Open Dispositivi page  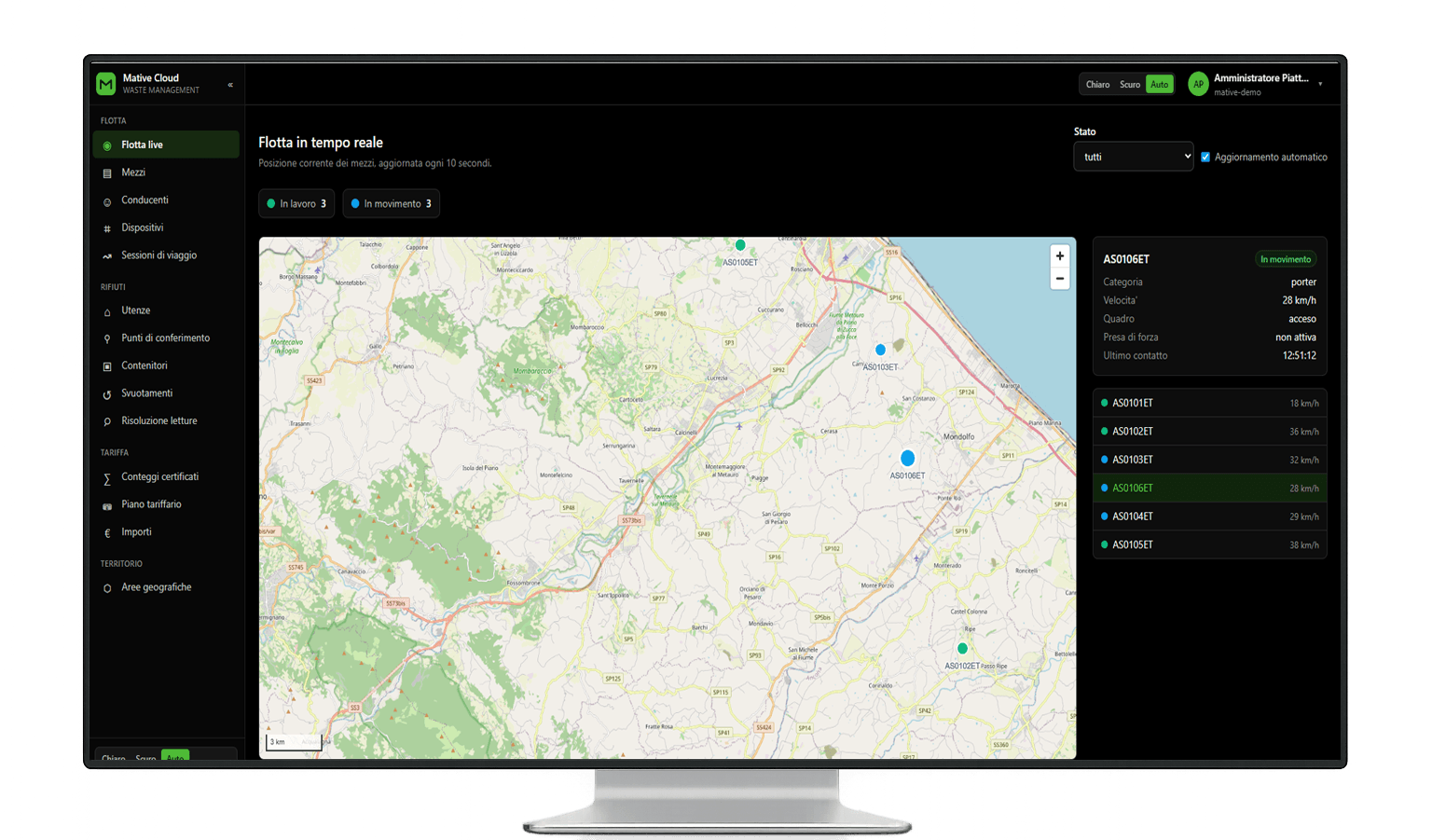coord(166,227)
